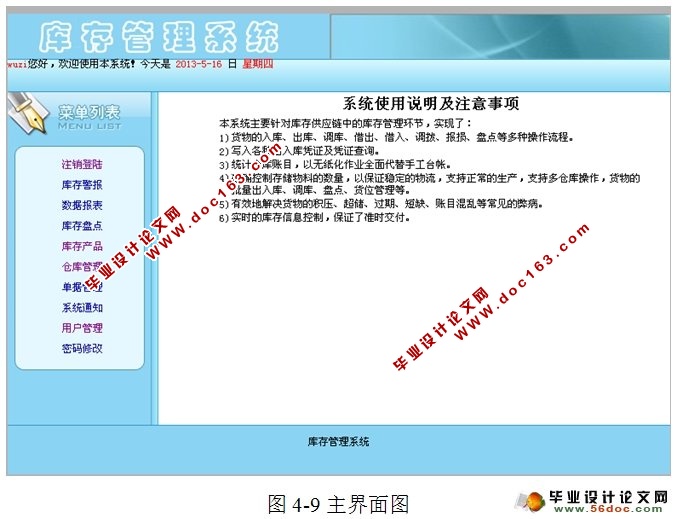This screenshot has width=678, height=519.
Task: Click the footer text 库存管理系统
Action: [338, 442]
